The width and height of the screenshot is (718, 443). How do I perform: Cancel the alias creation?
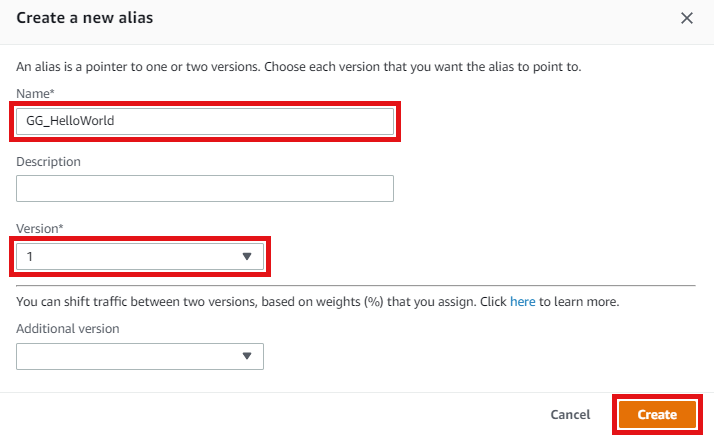tap(570, 415)
